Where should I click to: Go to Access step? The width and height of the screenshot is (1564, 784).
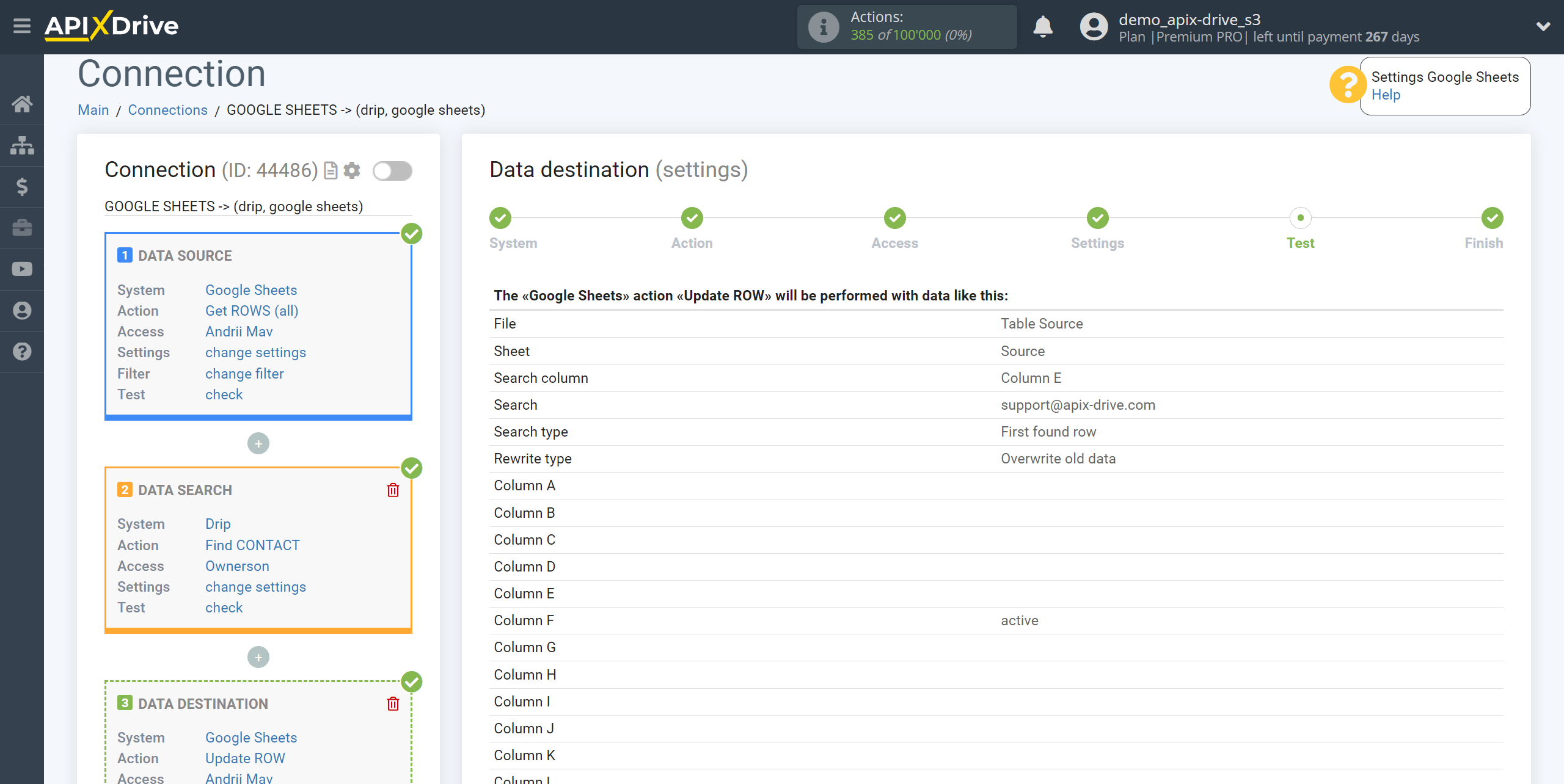click(895, 218)
